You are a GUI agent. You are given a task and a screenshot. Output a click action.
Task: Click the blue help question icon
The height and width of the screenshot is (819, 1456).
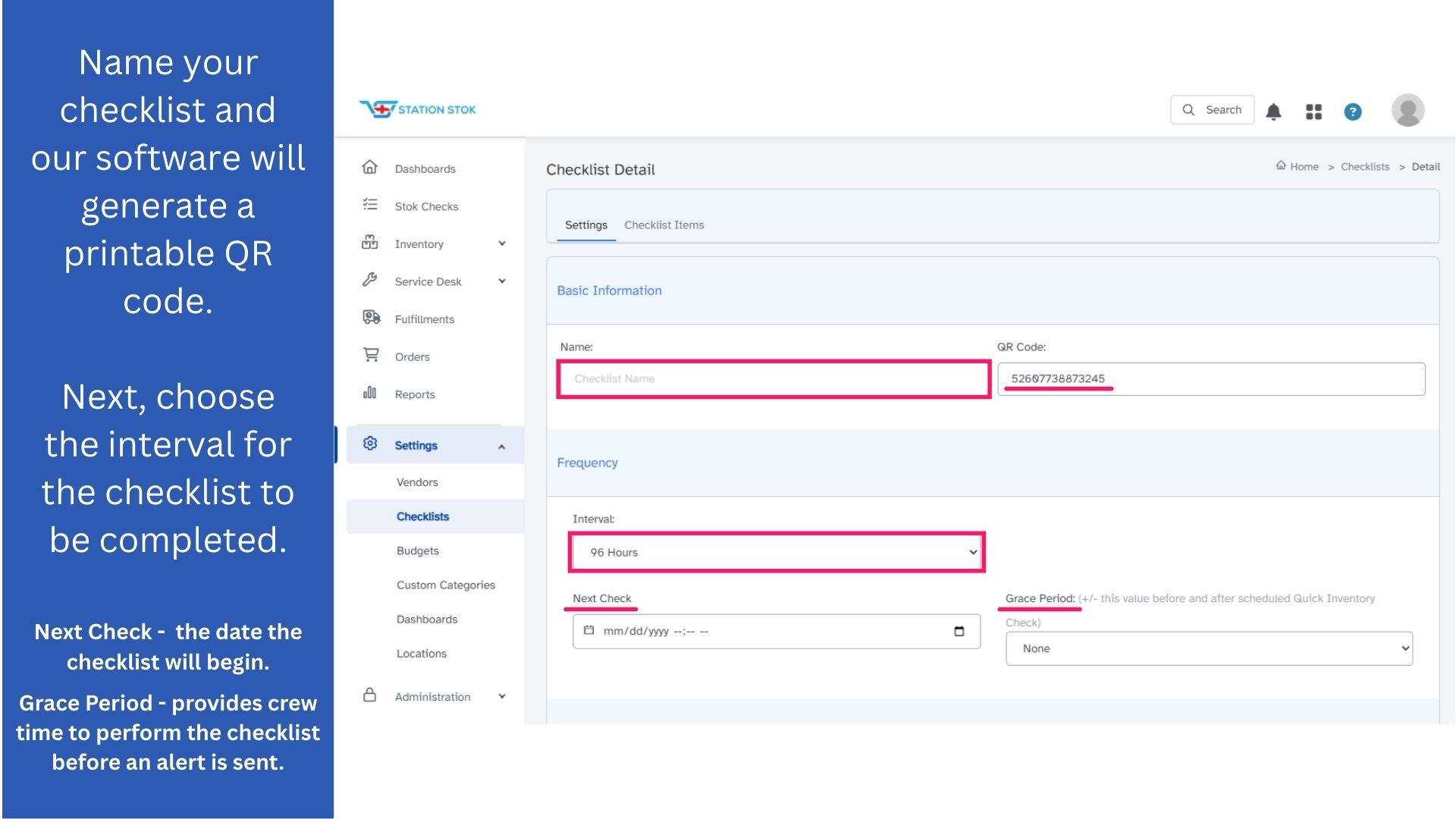click(1352, 111)
